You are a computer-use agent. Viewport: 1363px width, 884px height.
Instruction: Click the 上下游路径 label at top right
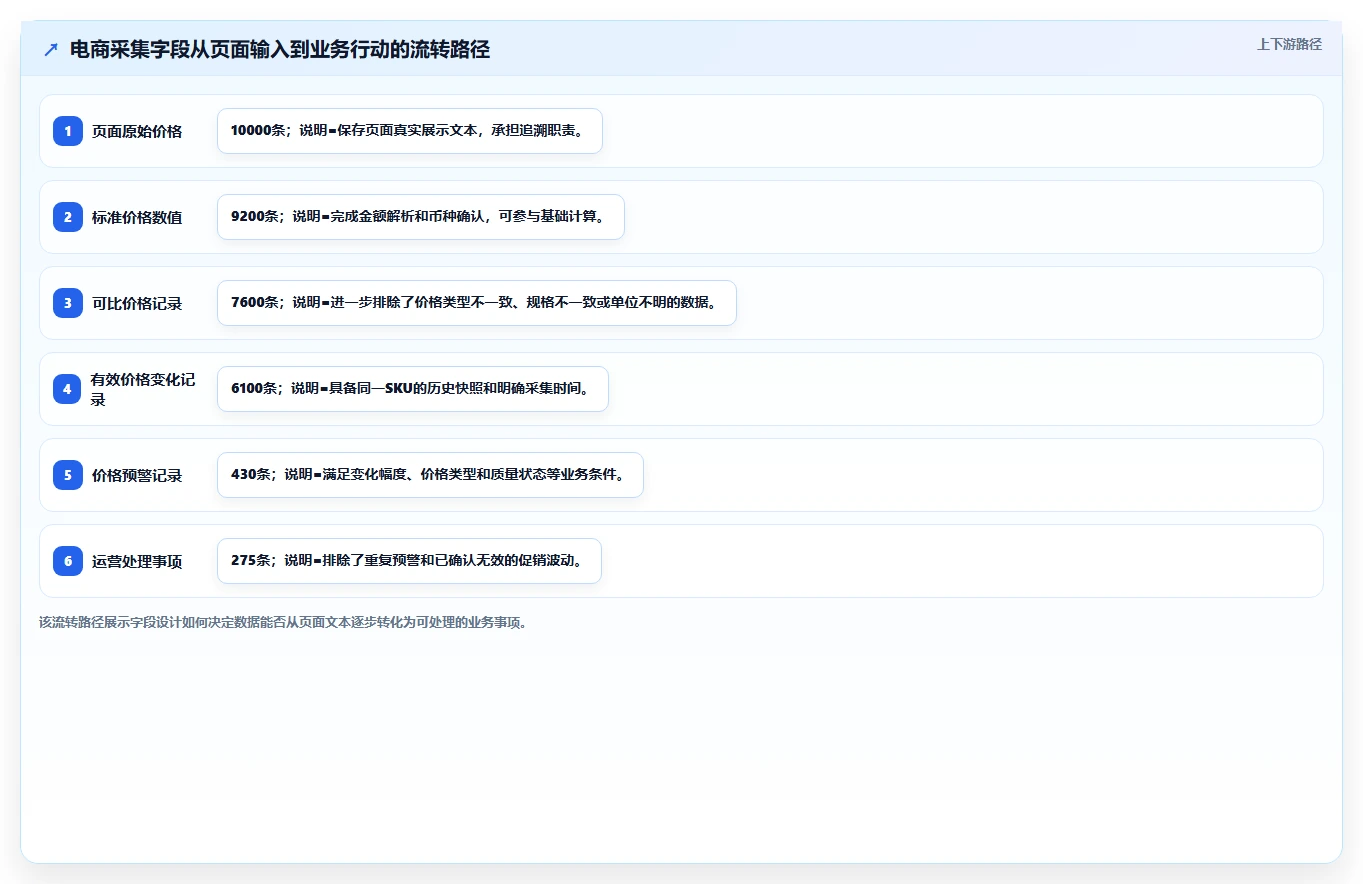tap(1289, 44)
